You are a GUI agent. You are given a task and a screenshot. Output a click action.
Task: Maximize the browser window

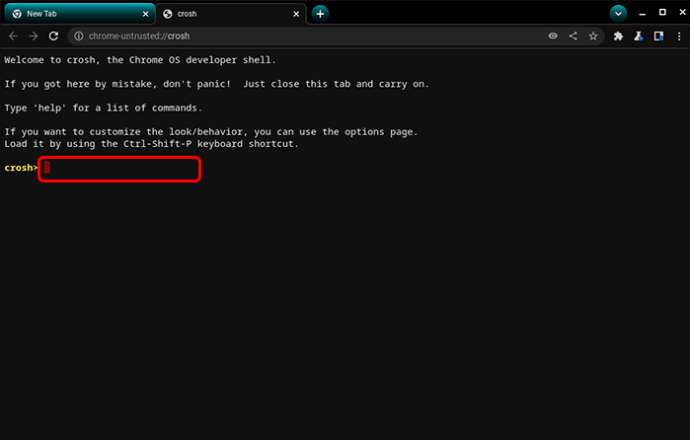click(x=662, y=12)
